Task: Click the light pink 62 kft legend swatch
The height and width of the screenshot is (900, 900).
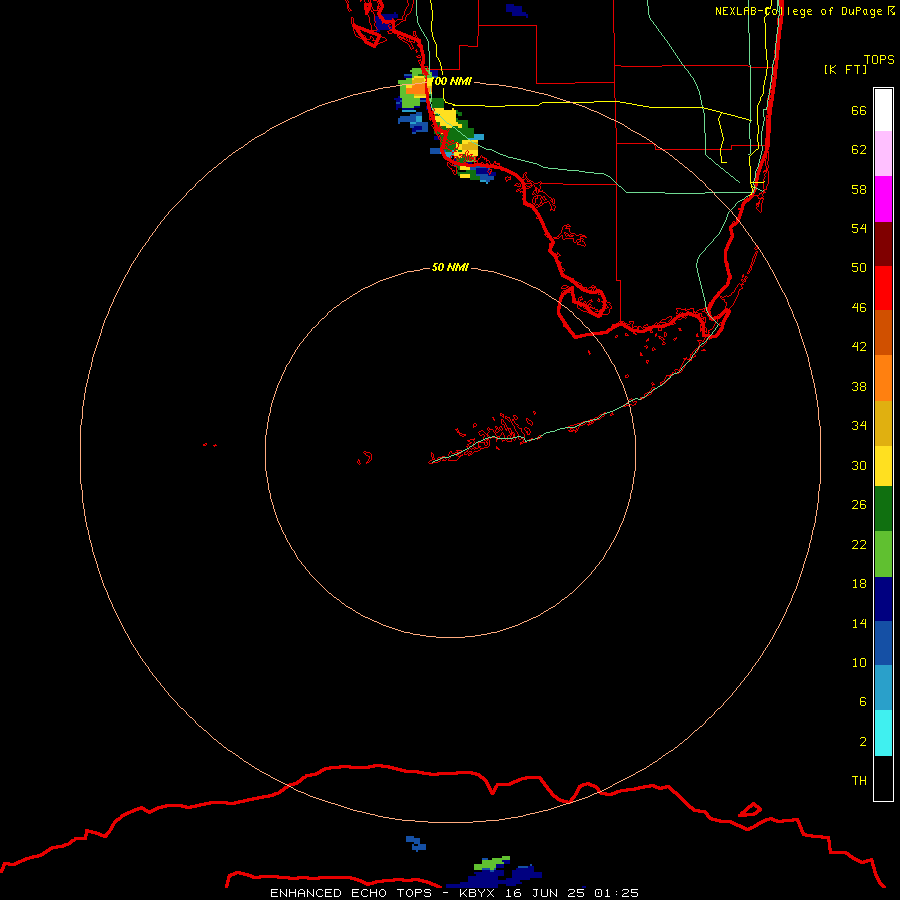Action: click(x=883, y=153)
